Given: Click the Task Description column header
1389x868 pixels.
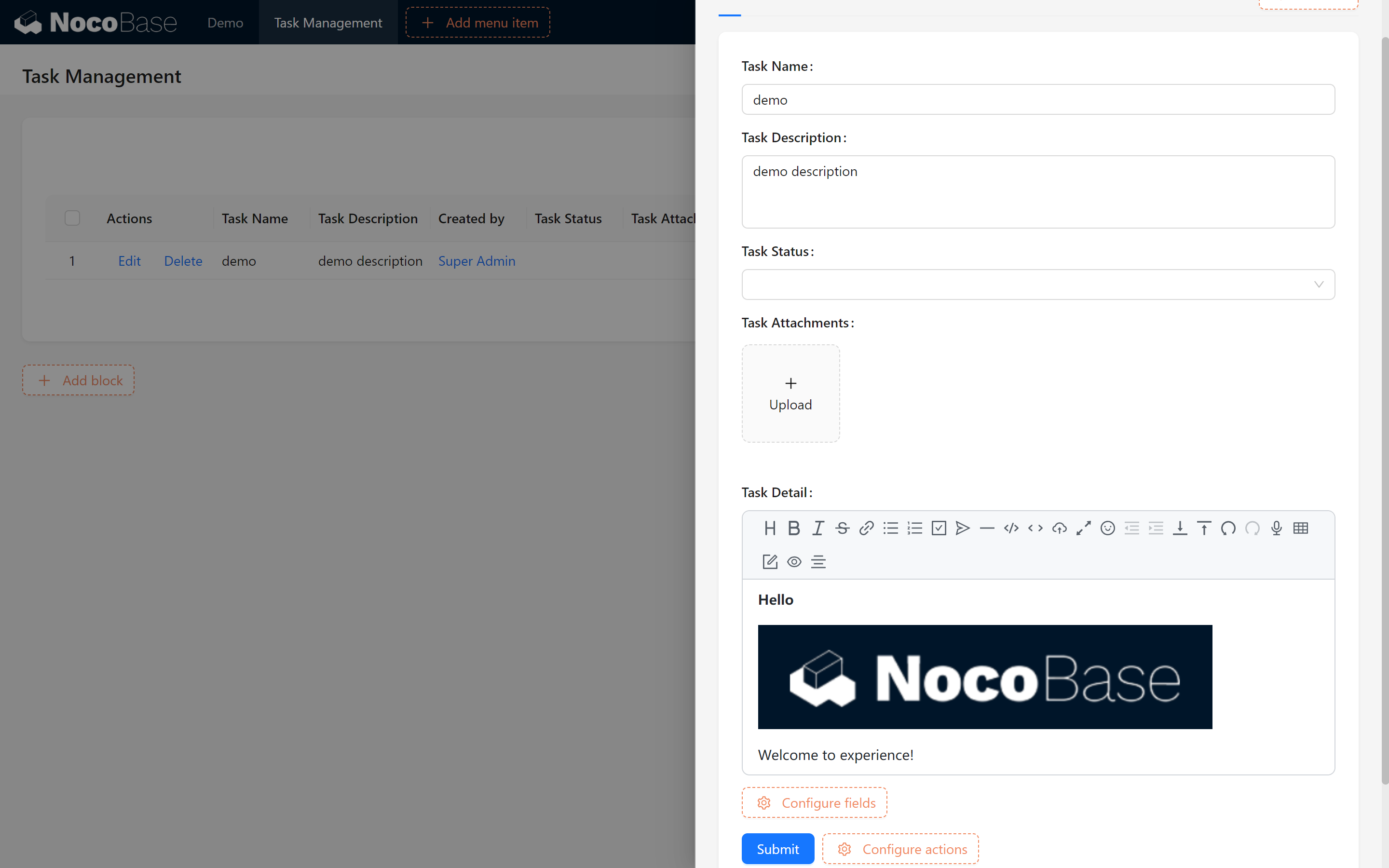Looking at the screenshot, I should tap(368, 218).
